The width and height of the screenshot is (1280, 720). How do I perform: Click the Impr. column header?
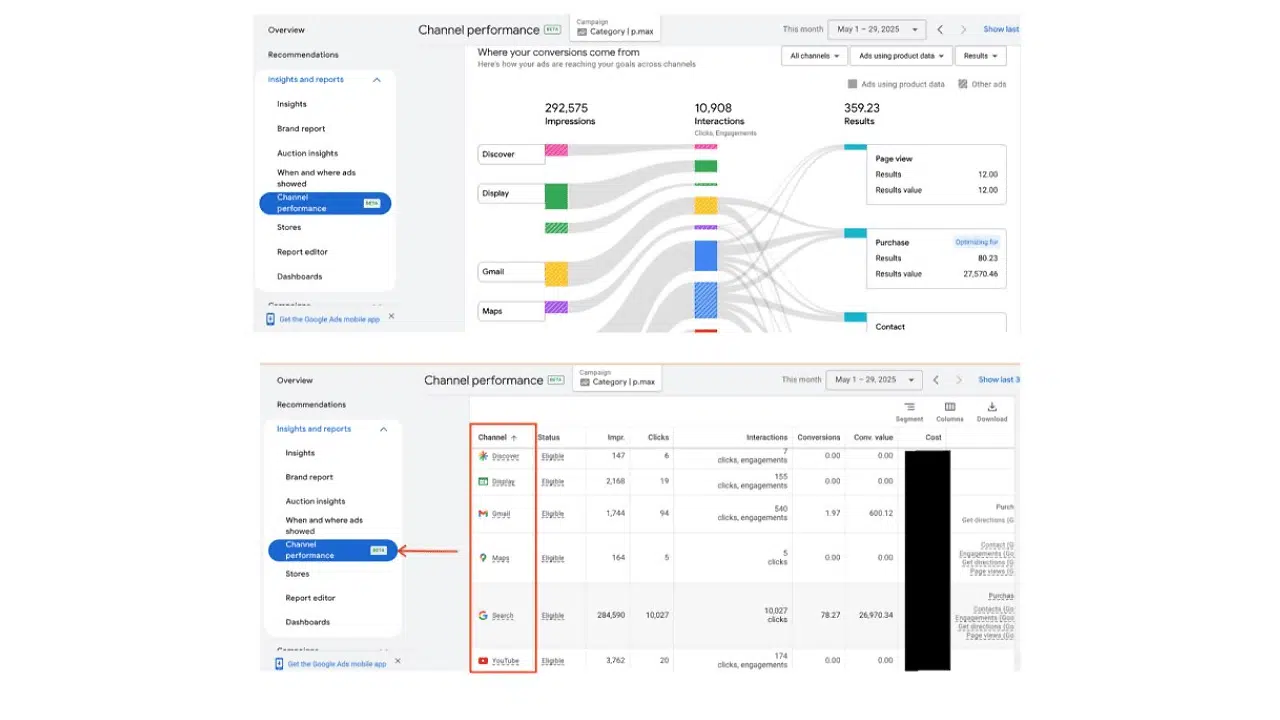tap(616, 437)
